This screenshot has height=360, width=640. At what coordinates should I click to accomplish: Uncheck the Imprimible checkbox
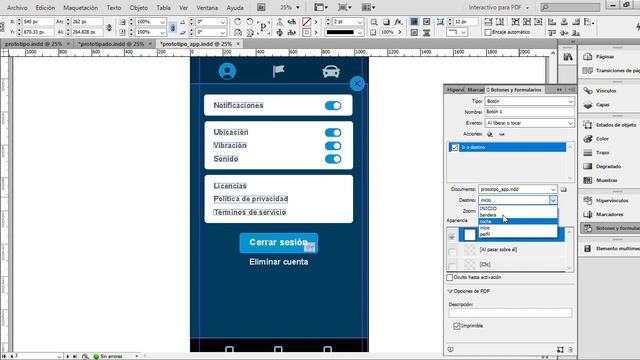(x=457, y=326)
